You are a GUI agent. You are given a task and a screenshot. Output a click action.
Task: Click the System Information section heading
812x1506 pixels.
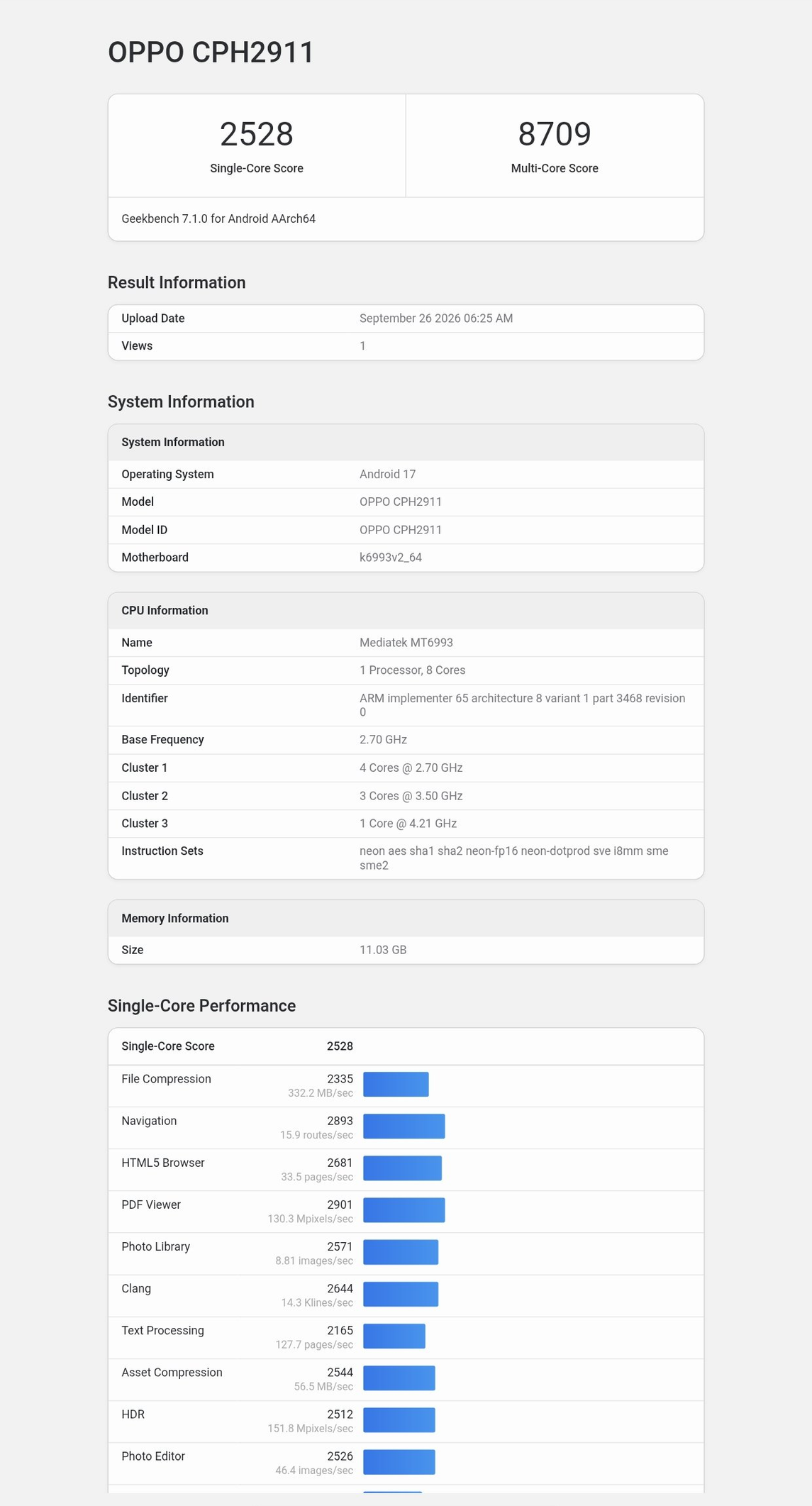(181, 402)
